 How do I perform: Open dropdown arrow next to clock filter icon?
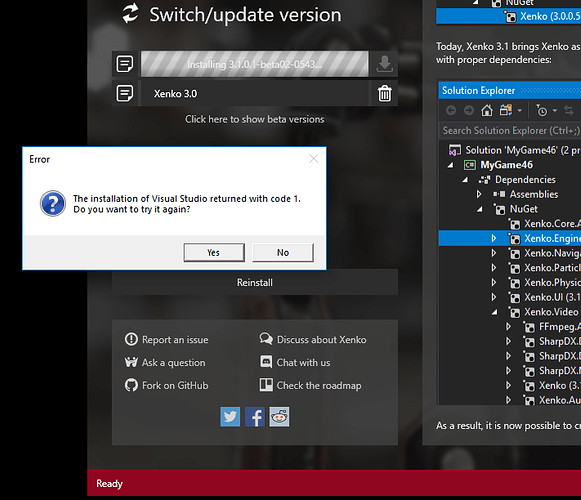[555, 110]
